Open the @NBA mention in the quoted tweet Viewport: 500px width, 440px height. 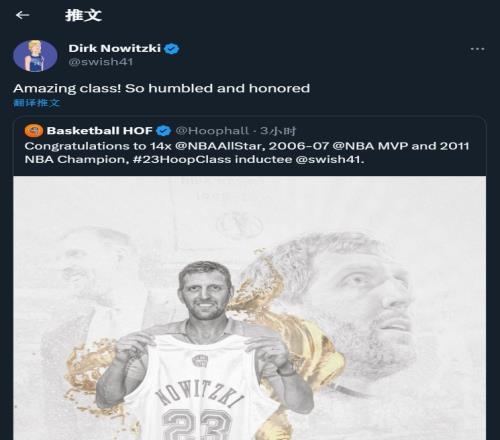(353, 146)
